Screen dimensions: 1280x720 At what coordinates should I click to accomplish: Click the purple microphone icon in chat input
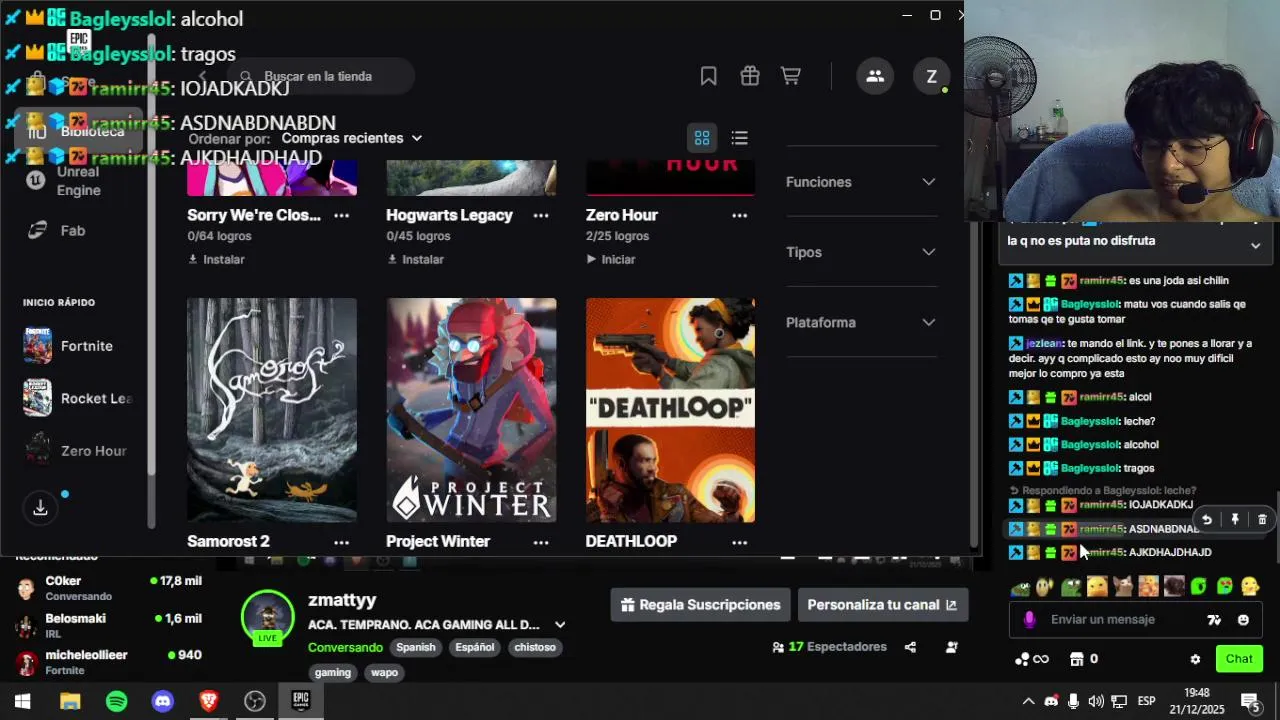tap(1029, 619)
